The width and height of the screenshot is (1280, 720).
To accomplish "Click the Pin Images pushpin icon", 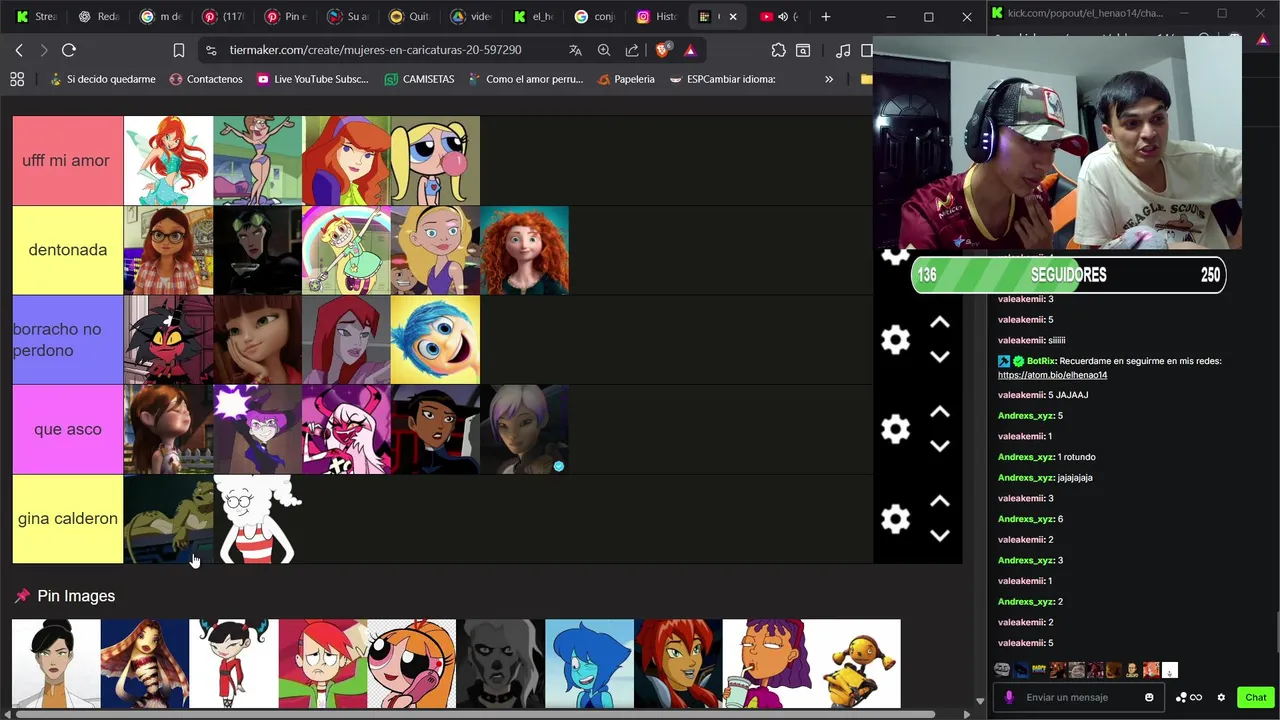I will click(22, 596).
